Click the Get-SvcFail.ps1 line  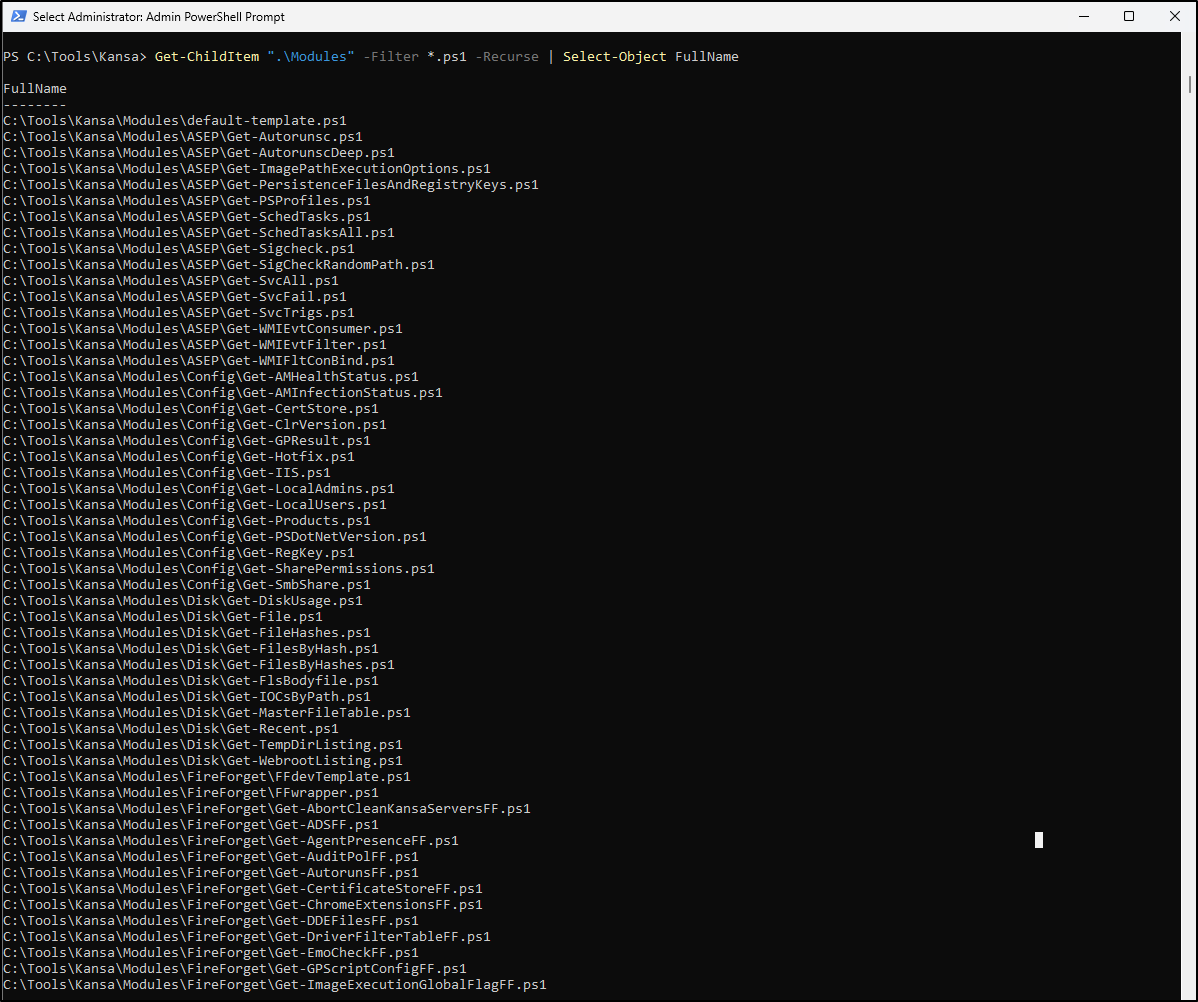pos(175,297)
